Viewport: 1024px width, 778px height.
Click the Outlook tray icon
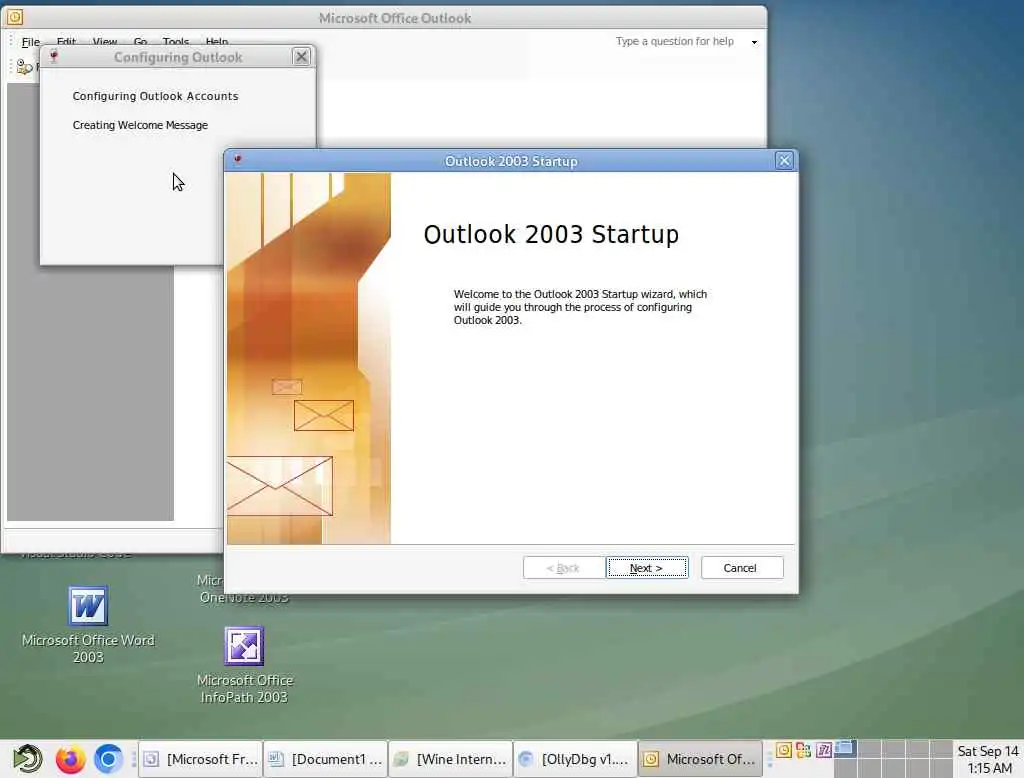(x=784, y=751)
